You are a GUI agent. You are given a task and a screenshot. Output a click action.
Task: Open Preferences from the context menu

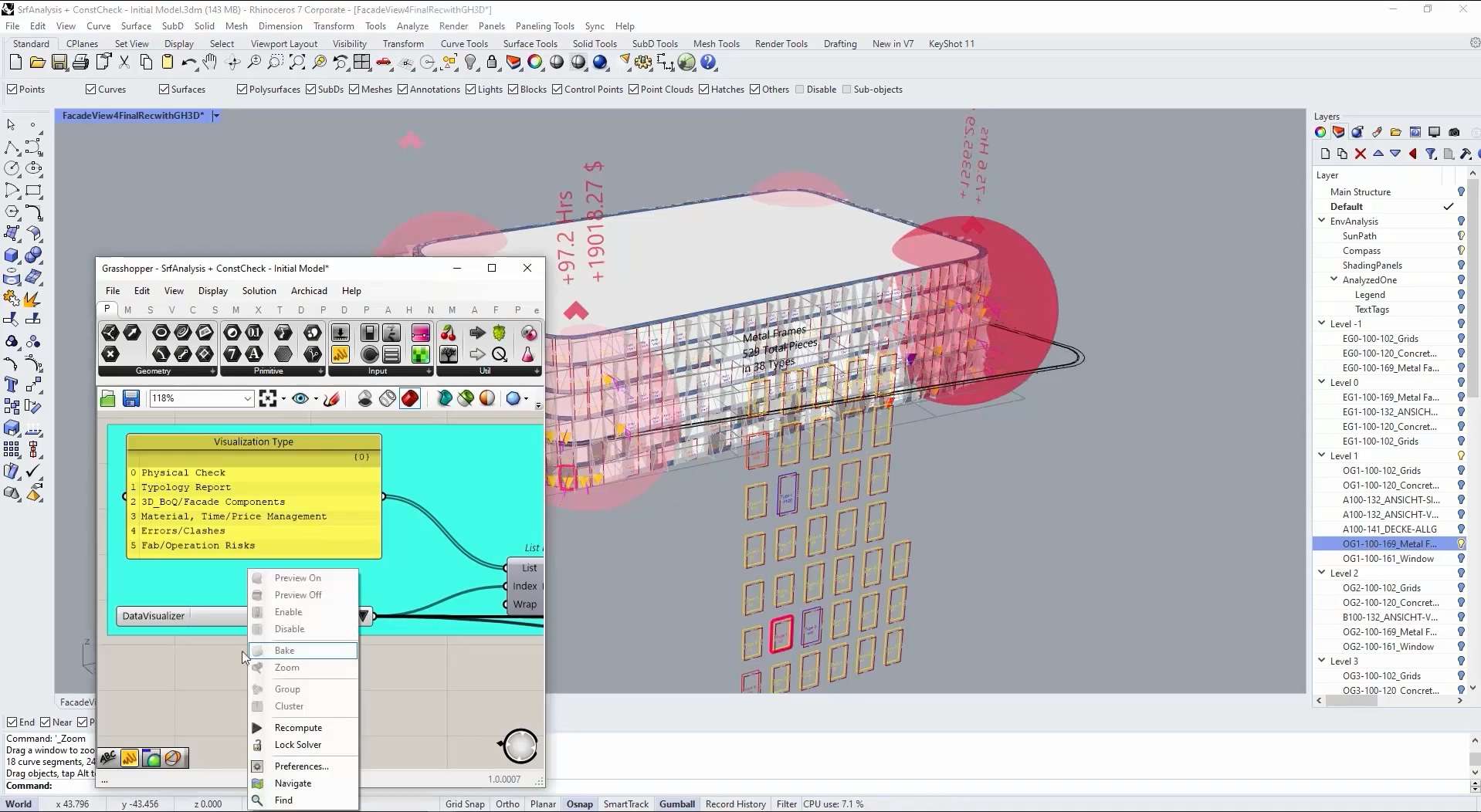point(303,766)
